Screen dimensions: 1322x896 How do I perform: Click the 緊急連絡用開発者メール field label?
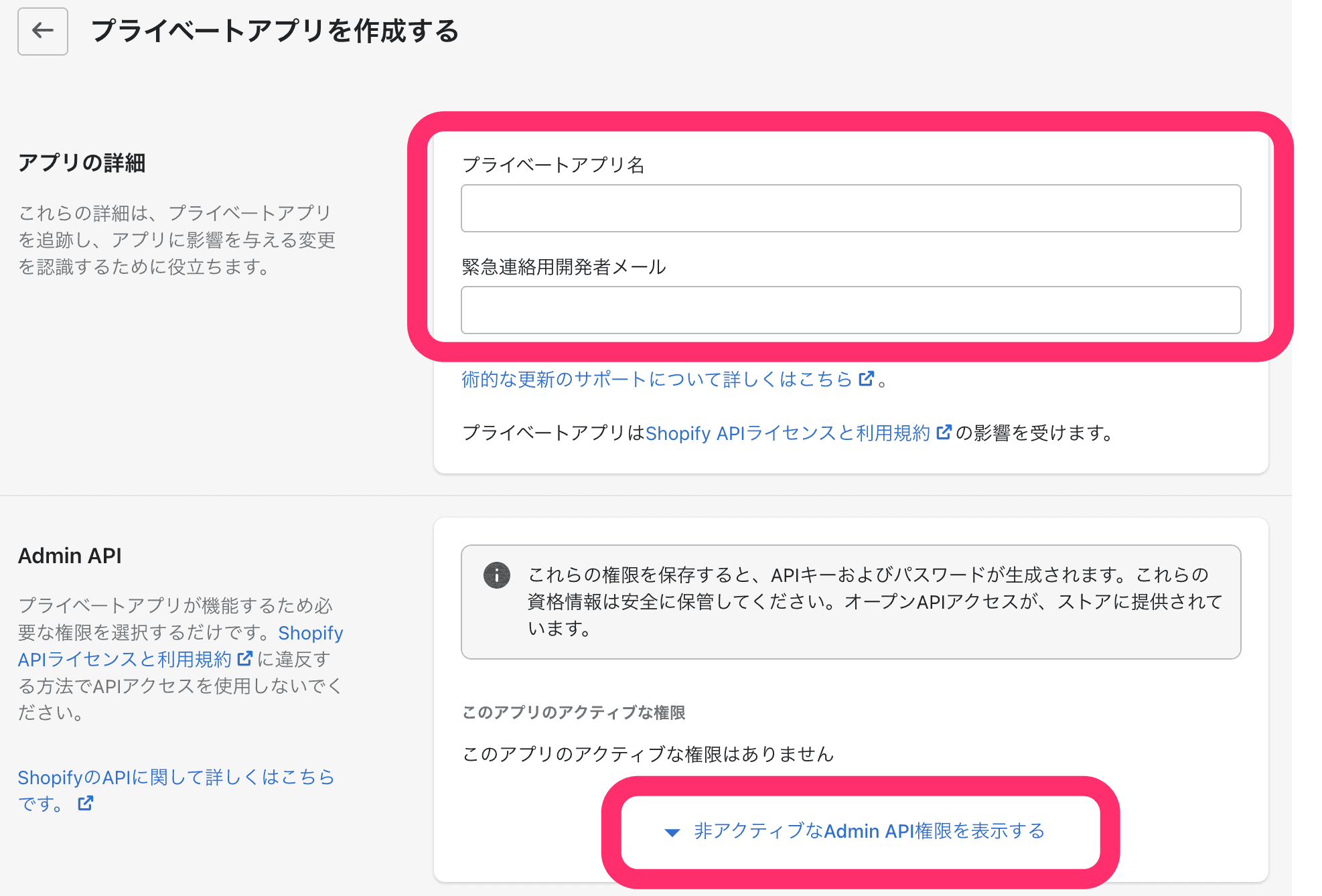click(563, 267)
